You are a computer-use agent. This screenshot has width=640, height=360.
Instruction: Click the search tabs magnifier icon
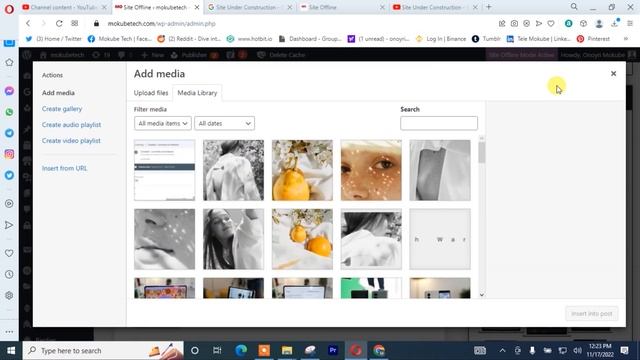[574, 7]
